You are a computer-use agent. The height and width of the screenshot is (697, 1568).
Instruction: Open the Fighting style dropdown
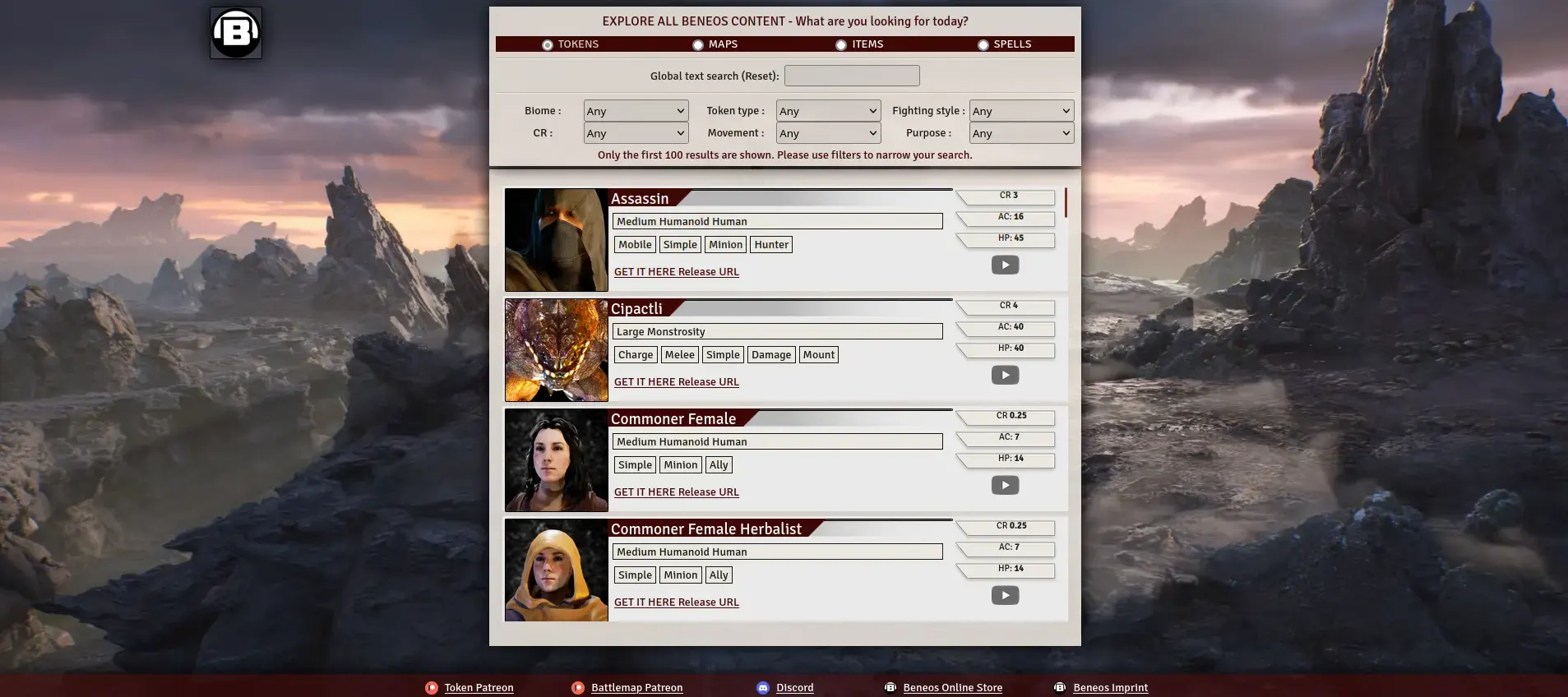[x=1021, y=111]
